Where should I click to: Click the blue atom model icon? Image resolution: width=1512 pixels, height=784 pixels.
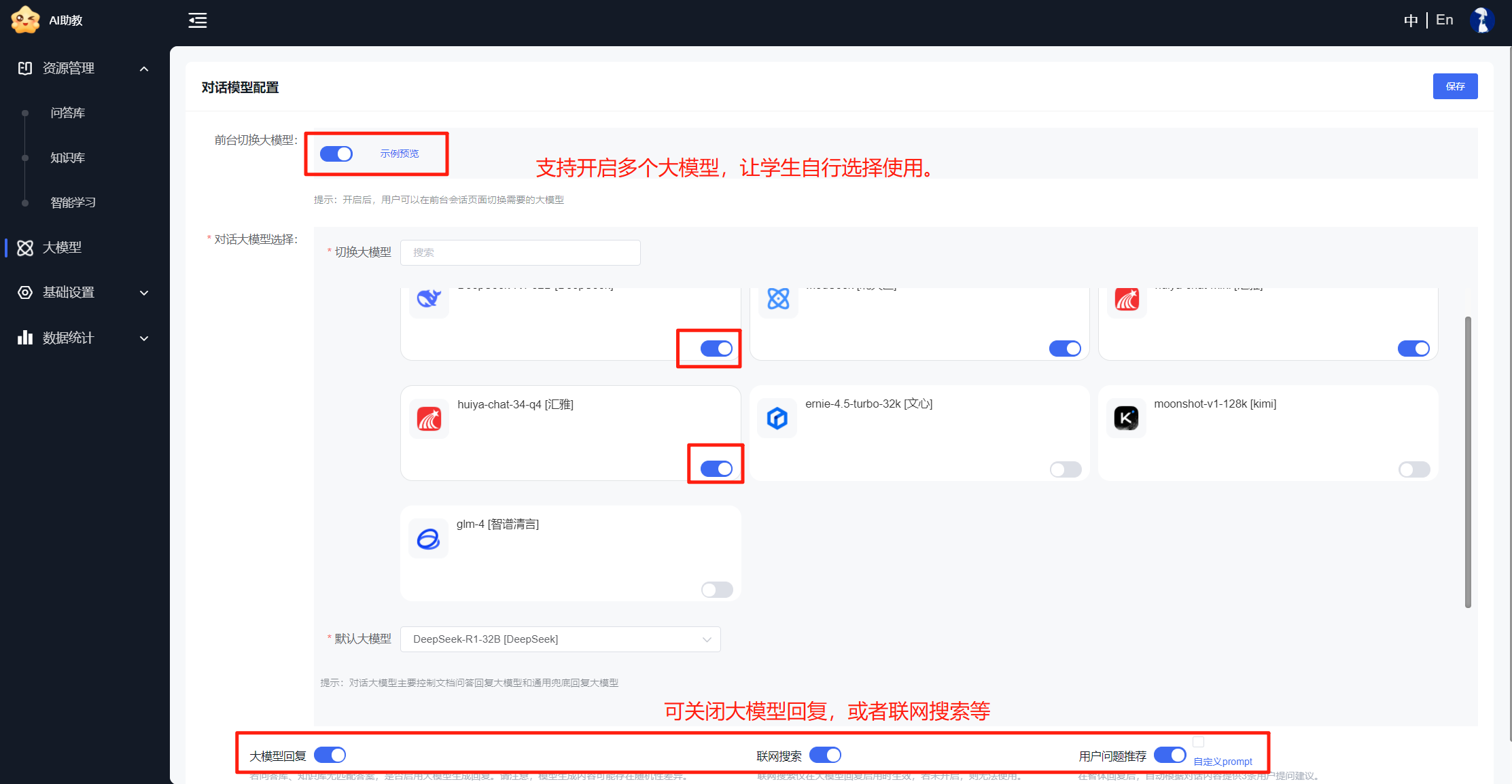click(778, 298)
